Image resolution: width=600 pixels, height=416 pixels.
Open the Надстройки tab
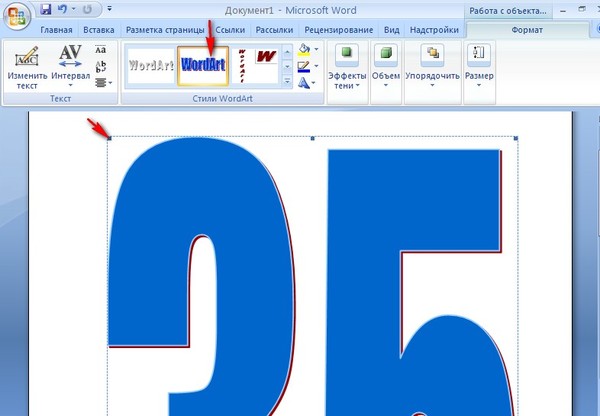coord(434,30)
